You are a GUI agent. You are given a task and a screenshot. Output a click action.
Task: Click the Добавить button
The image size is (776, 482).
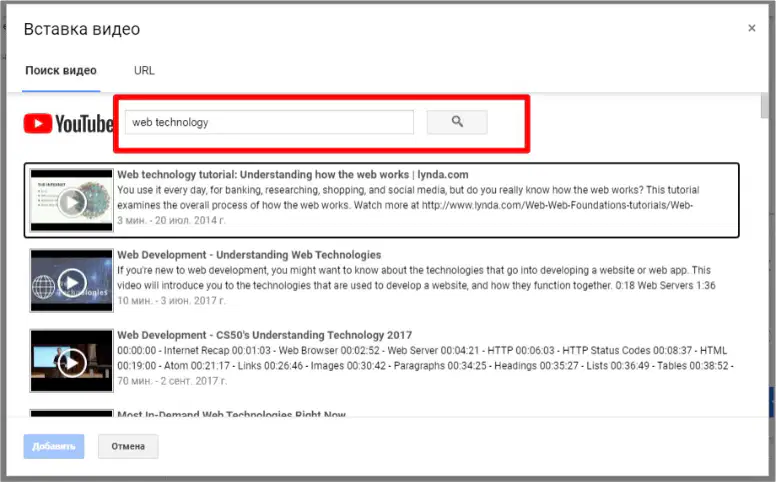(x=53, y=446)
